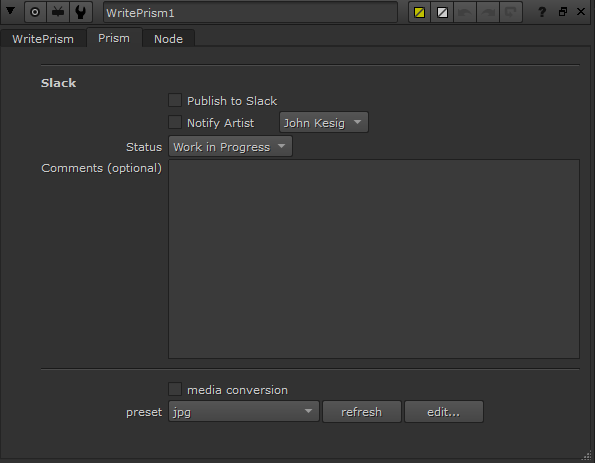Tick the Notify Artist checkbox
The width and height of the screenshot is (595, 463).
tap(175, 122)
